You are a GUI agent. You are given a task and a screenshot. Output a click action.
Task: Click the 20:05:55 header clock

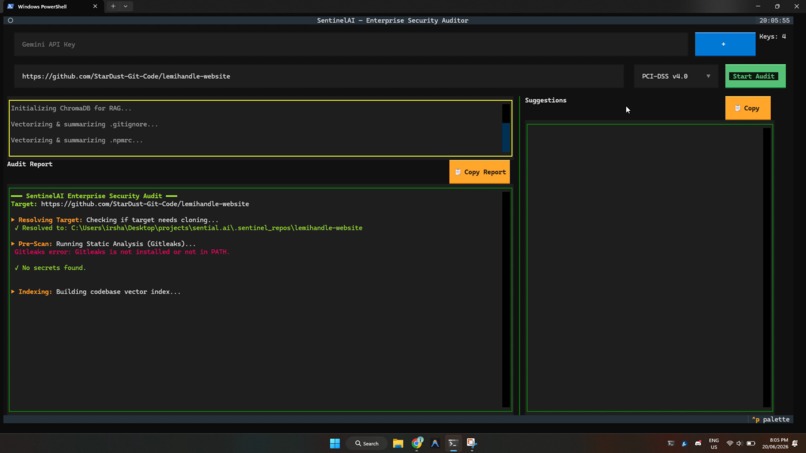774,21
